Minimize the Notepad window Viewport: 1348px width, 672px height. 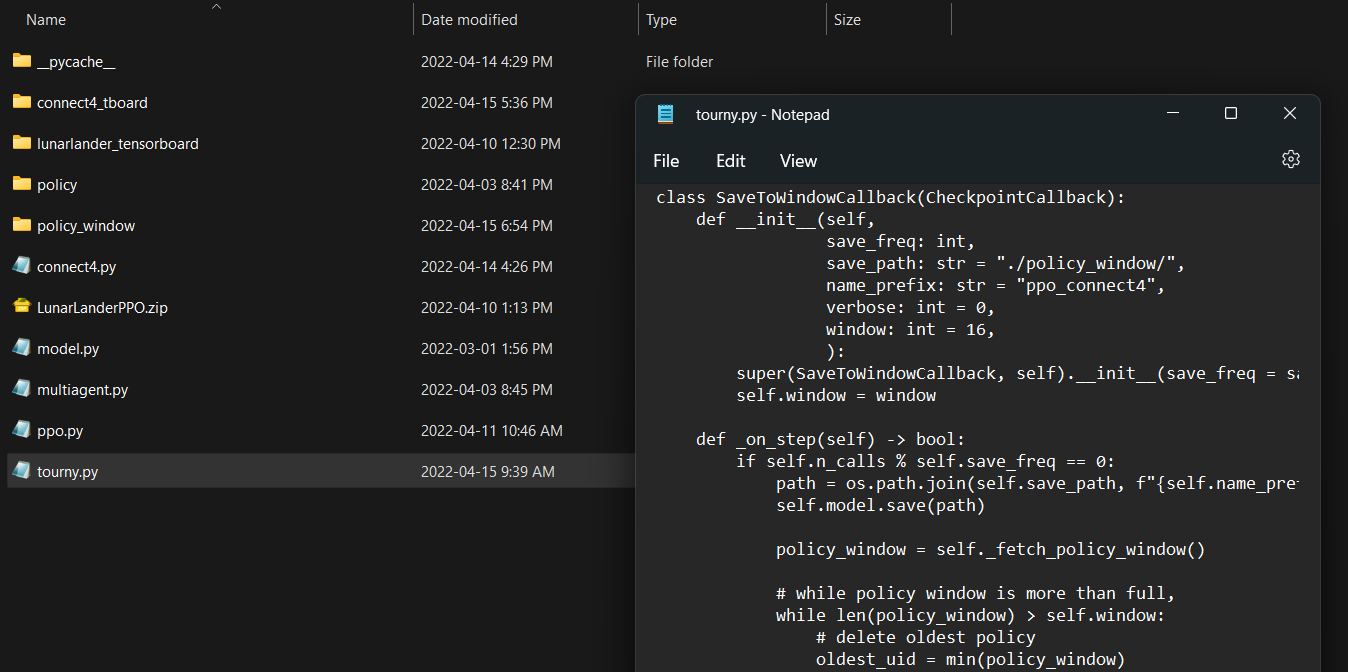tap(1172, 114)
